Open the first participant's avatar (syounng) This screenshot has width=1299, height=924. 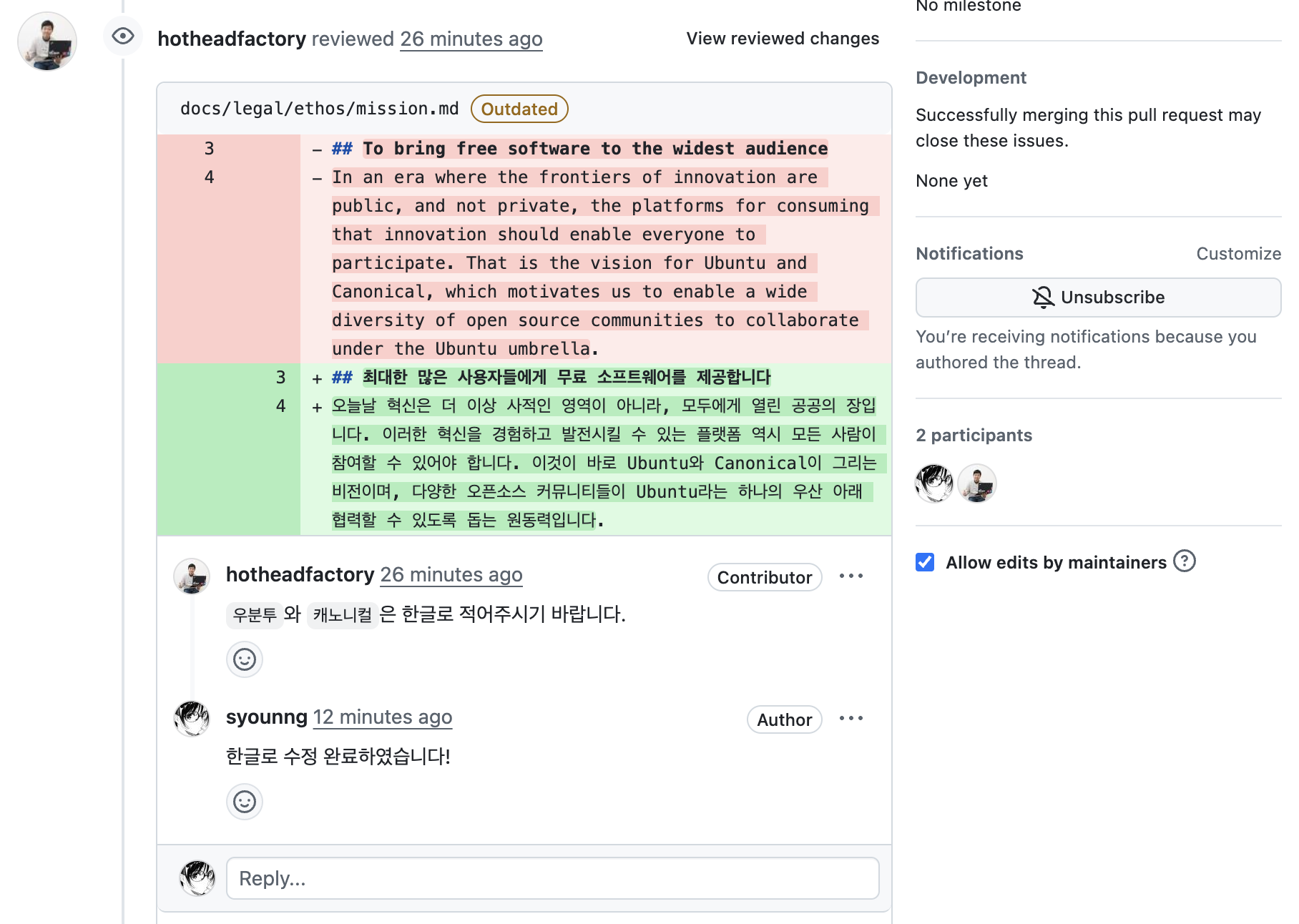tap(934, 483)
